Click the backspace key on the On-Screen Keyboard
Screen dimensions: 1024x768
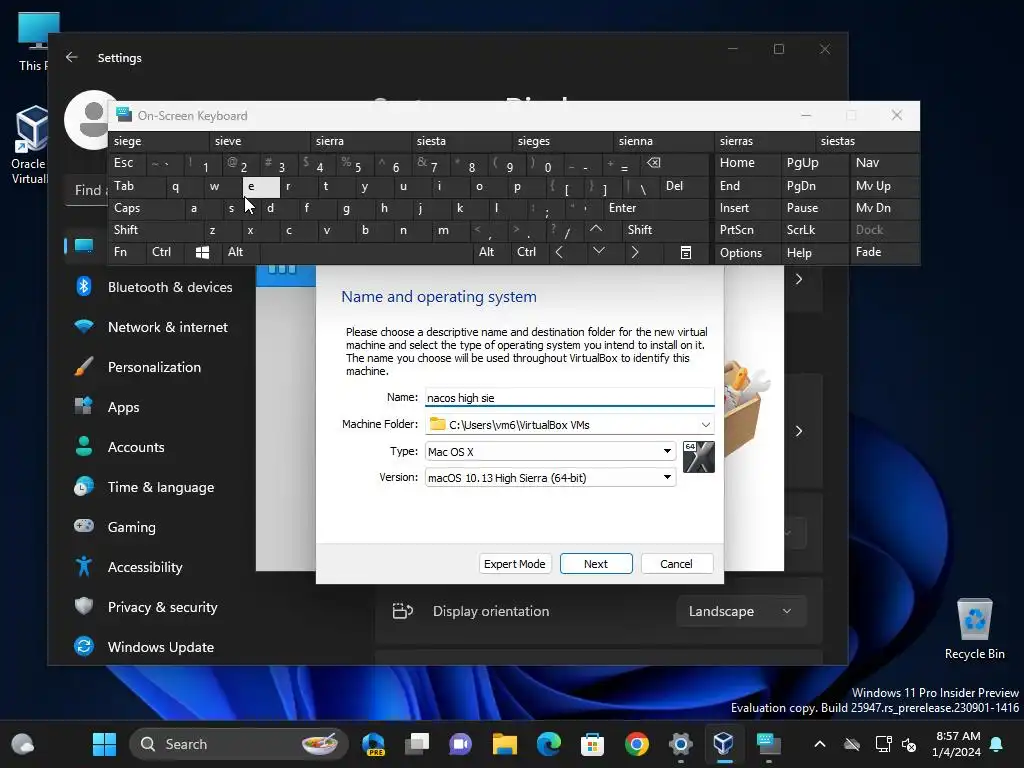653,163
